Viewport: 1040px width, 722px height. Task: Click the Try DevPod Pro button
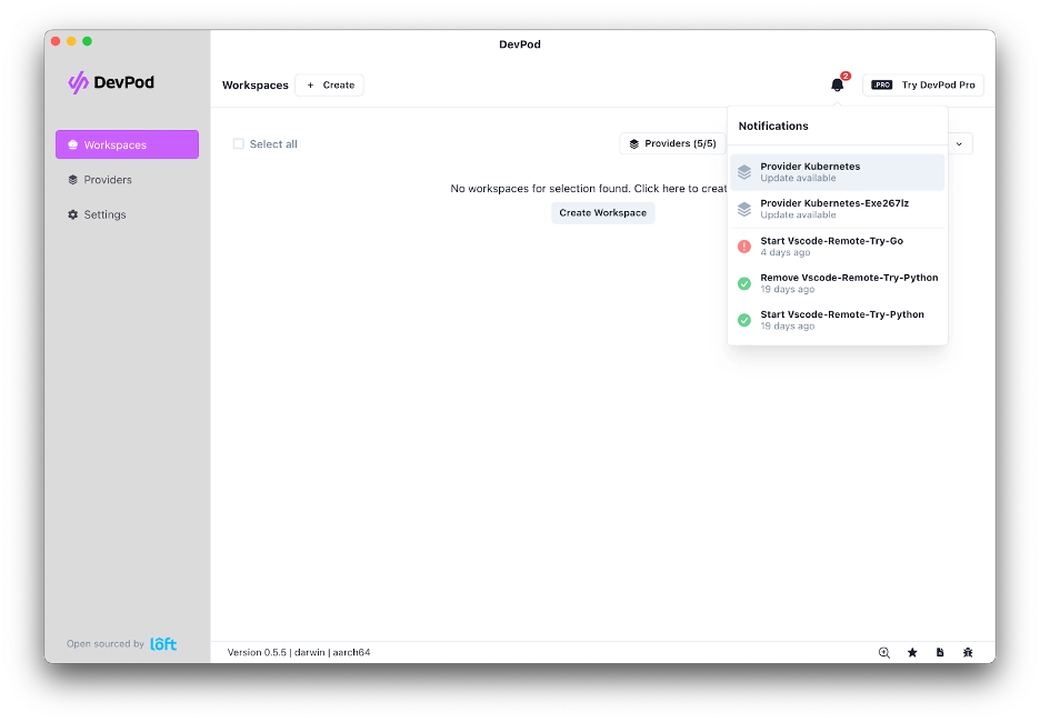[923, 85]
